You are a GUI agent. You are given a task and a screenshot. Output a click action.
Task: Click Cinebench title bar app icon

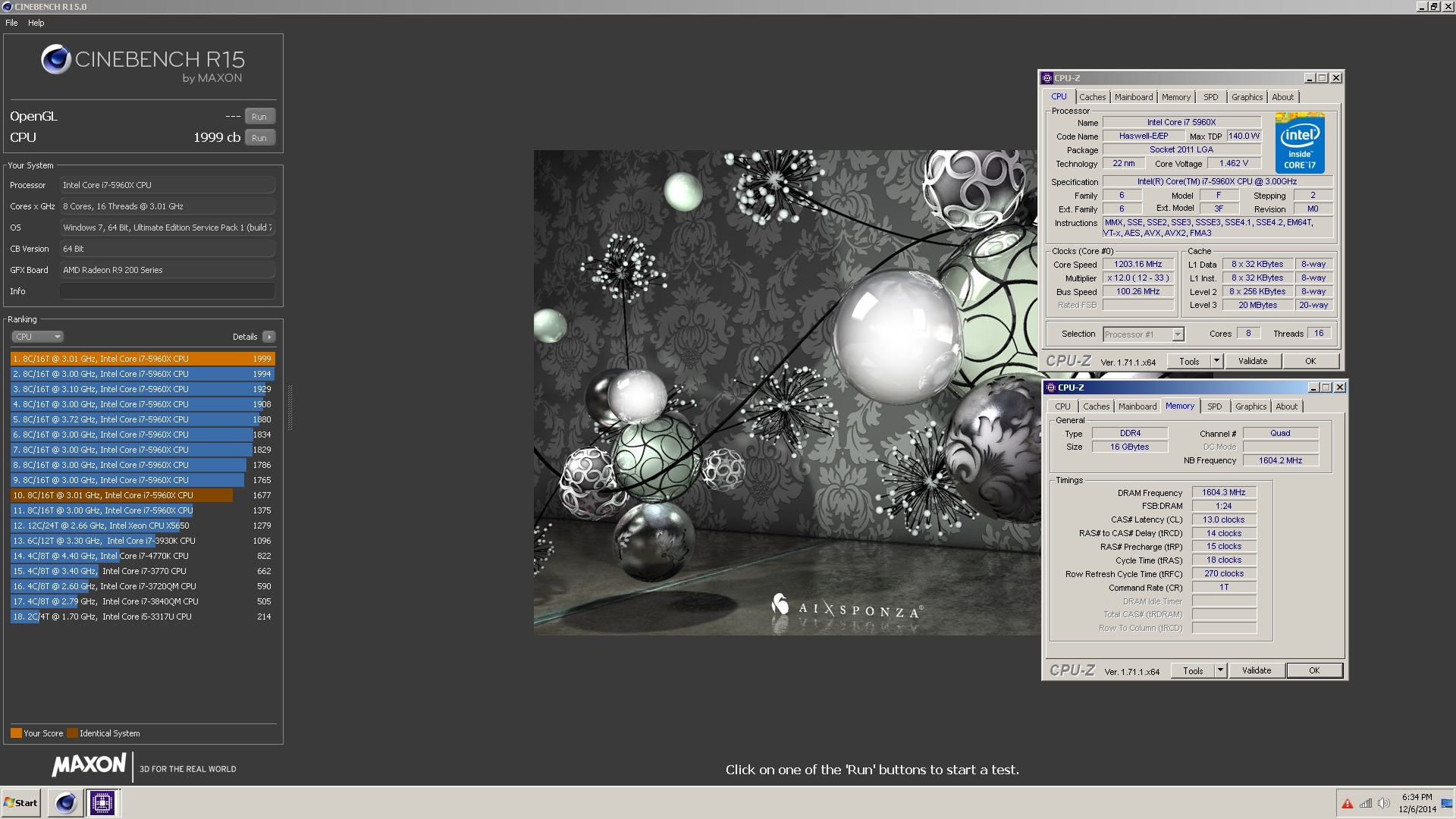coord(8,7)
